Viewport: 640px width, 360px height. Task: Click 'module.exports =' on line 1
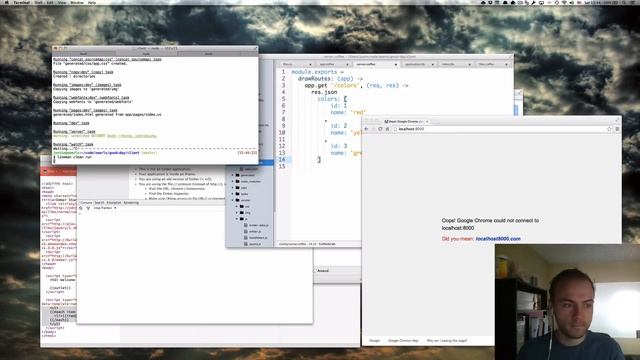pyautogui.click(x=318, y=72)
